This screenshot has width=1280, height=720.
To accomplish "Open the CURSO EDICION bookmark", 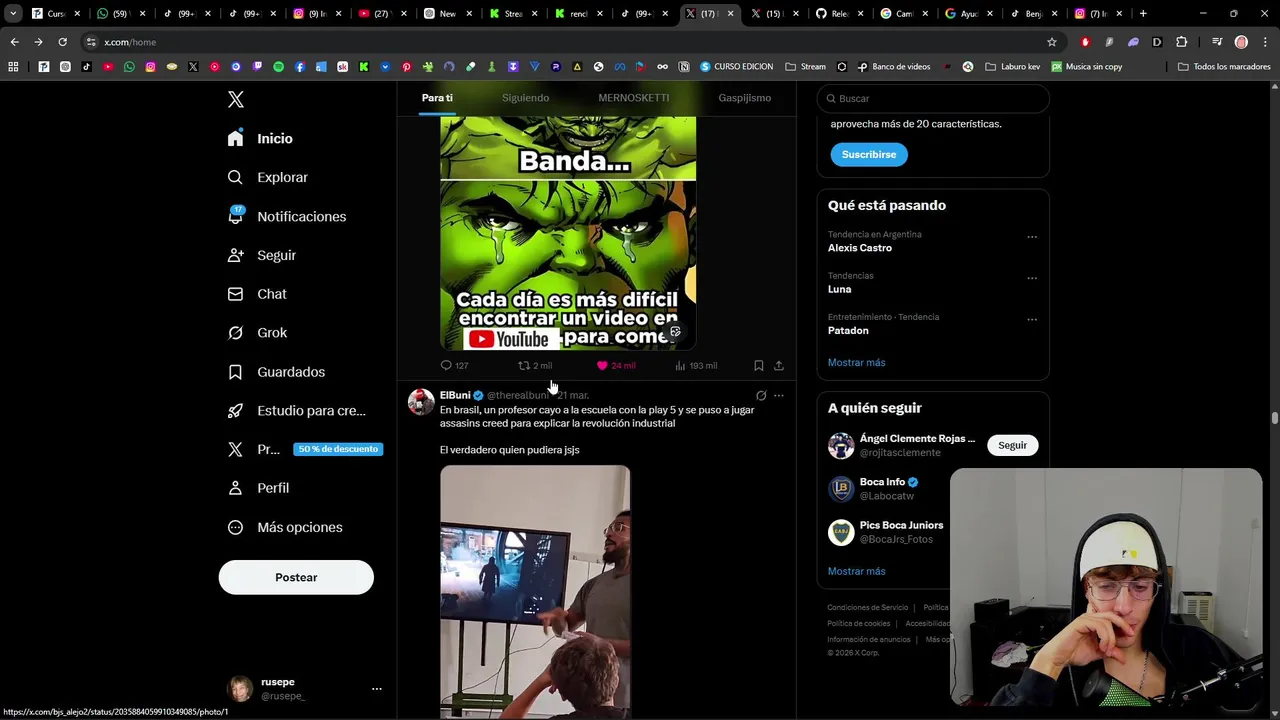I will [737, 67].
